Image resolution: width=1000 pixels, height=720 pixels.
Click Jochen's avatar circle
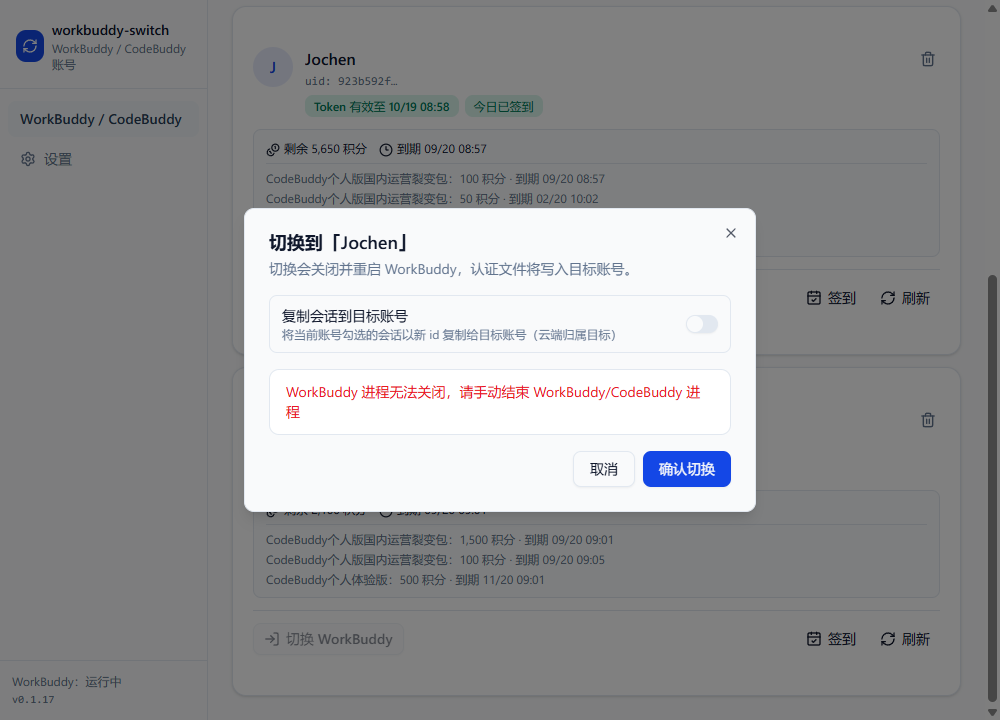tap(273, 67)
